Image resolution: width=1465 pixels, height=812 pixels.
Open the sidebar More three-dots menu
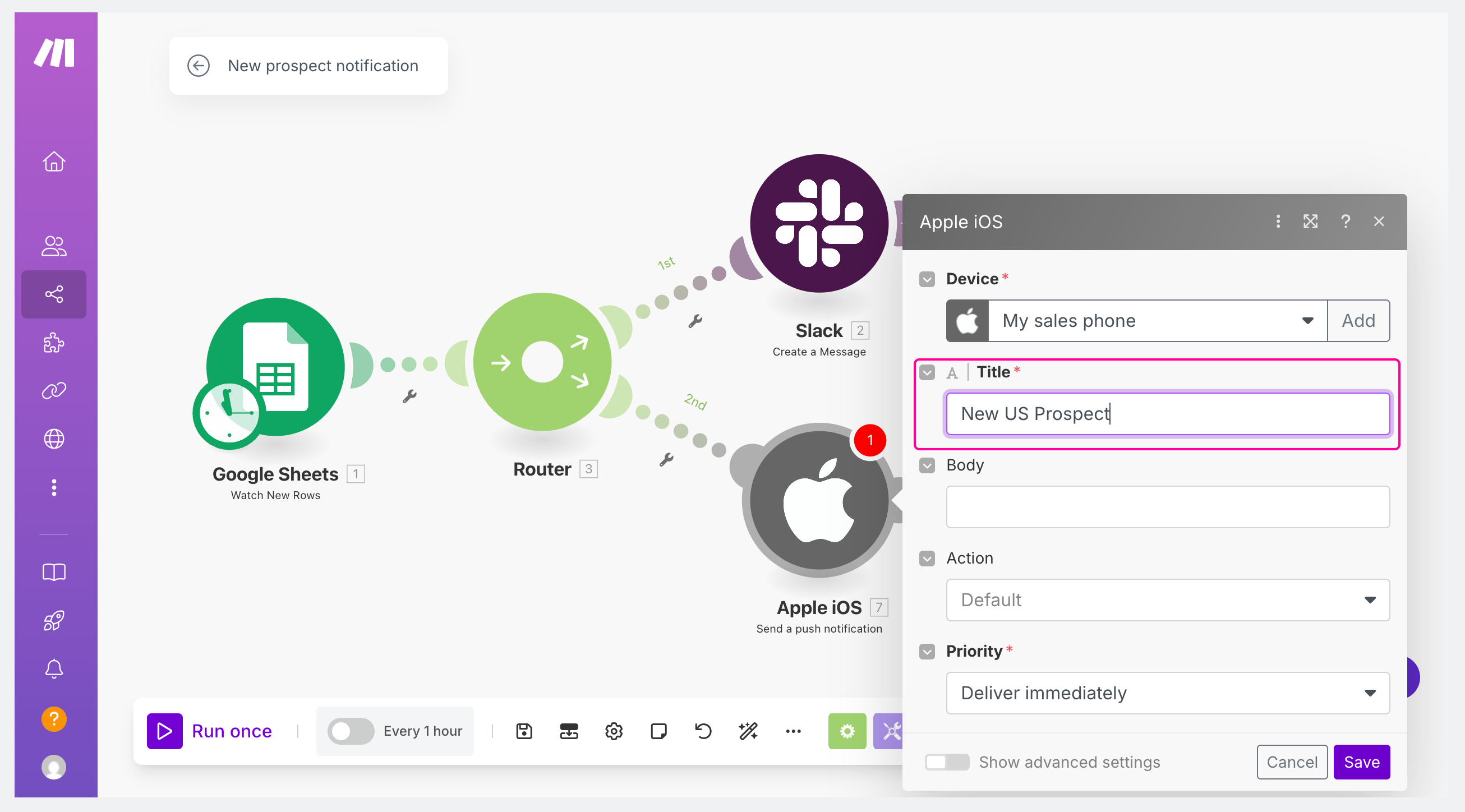pyautogui.click(x=54, y=487)
